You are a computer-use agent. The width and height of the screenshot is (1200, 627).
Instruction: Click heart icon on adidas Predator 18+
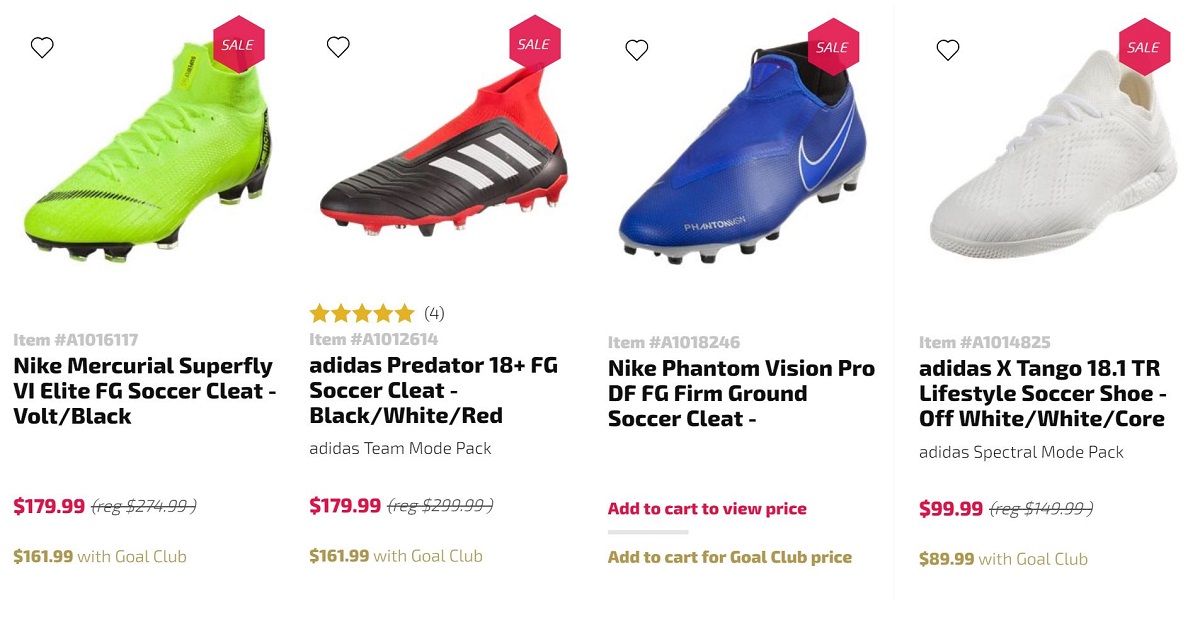coord(338,46)
